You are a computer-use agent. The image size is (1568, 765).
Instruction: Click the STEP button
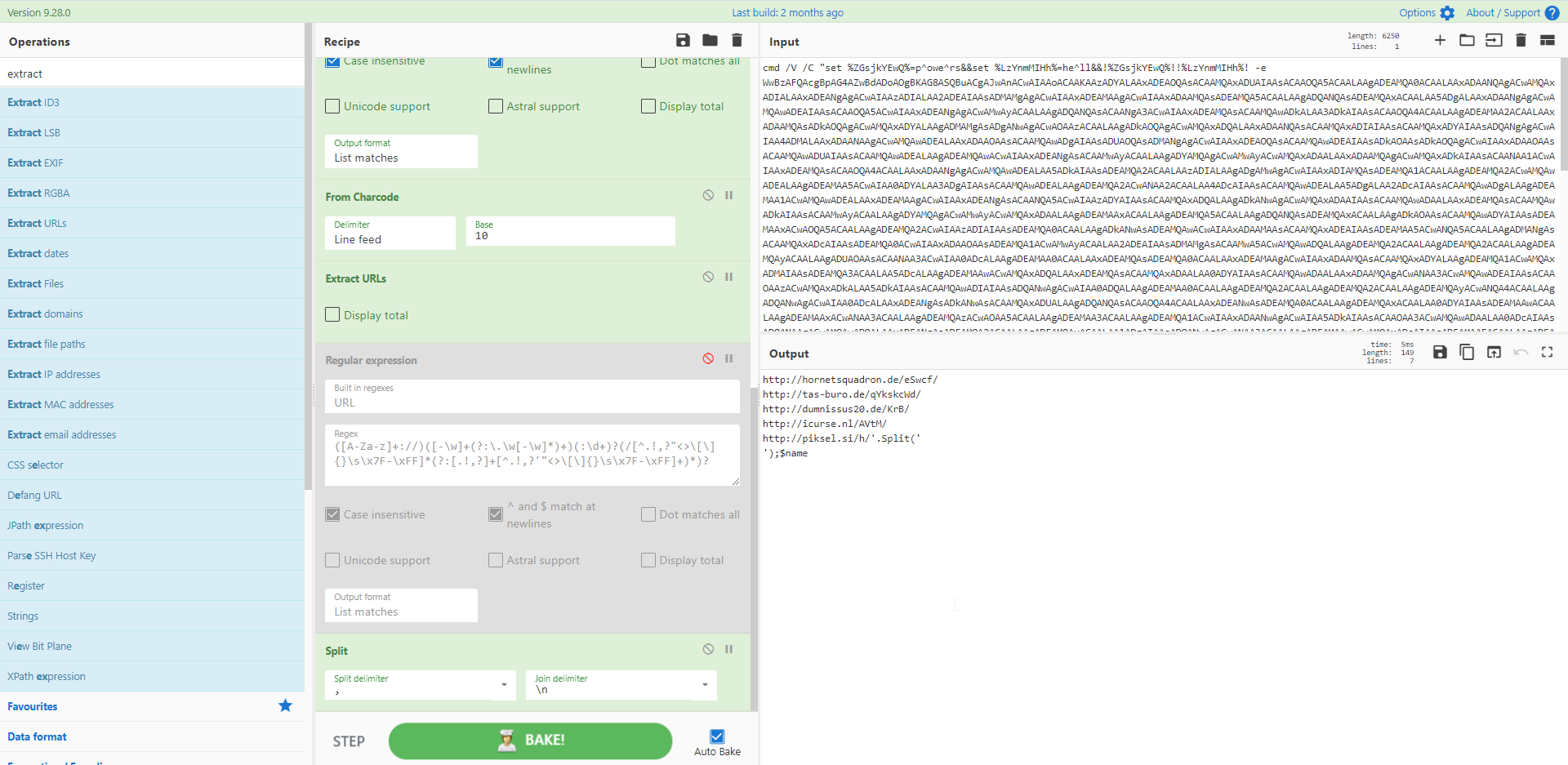349,741
